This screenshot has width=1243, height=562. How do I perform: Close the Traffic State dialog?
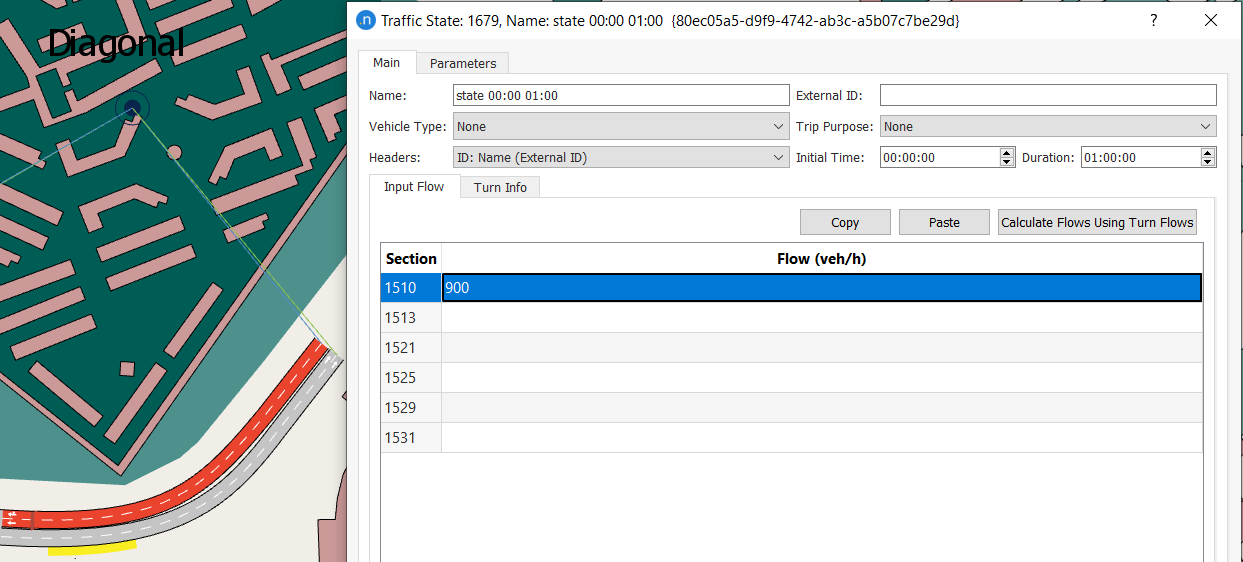point(1211,20)
